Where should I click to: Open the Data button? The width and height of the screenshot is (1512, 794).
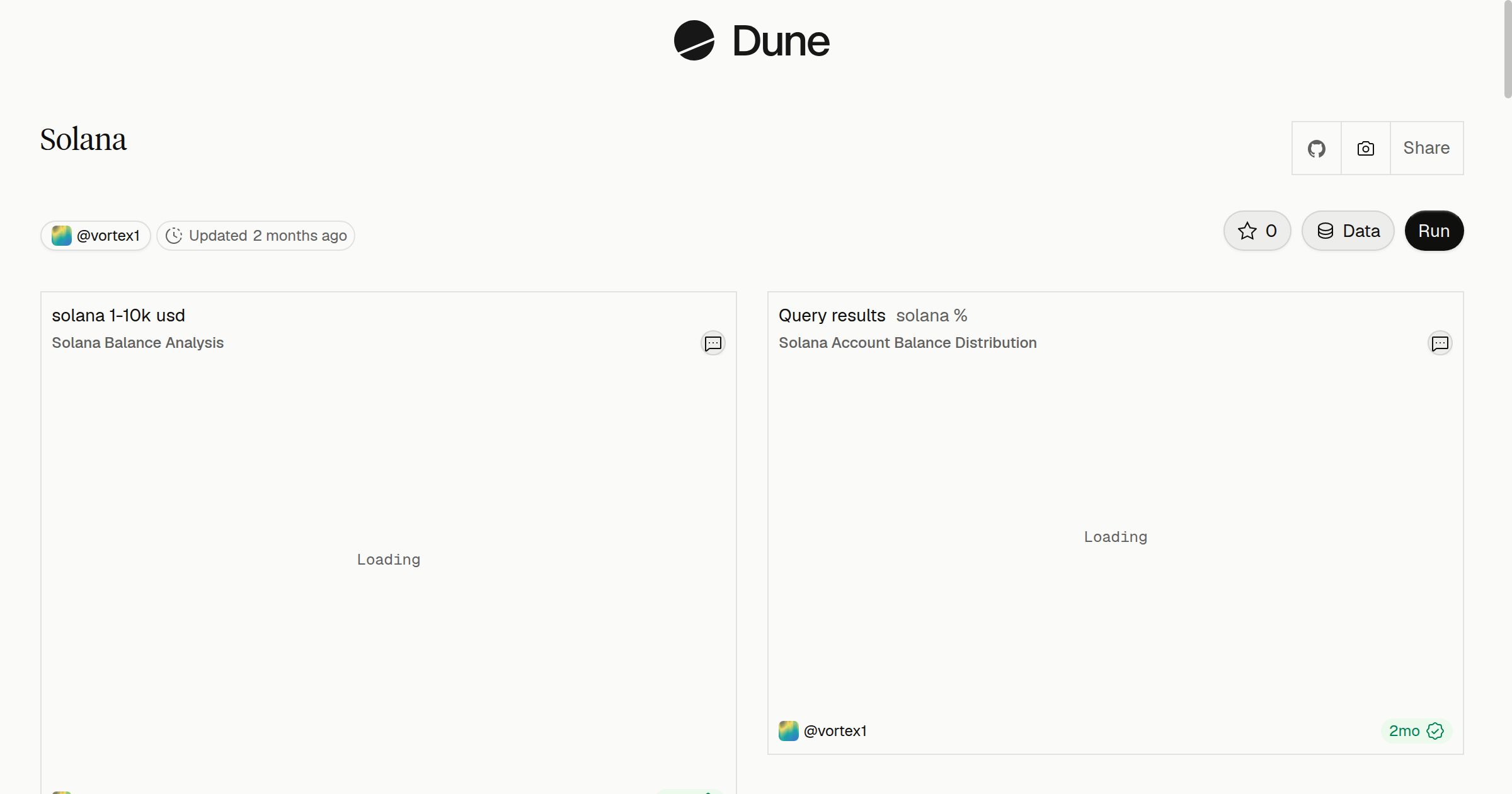(1348, 231)
